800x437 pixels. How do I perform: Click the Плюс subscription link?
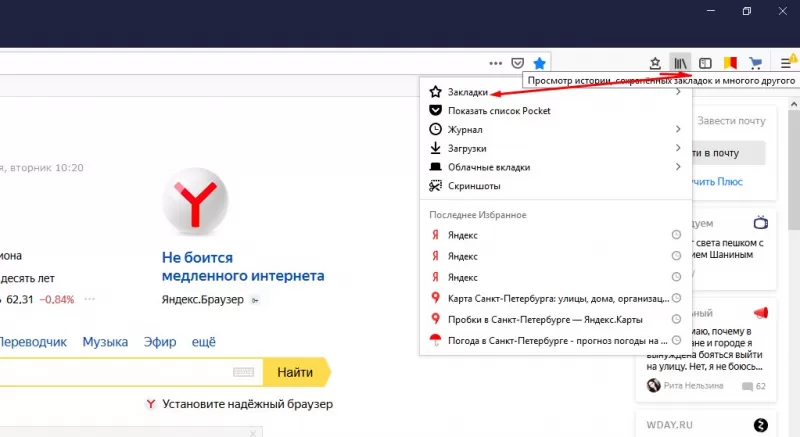tap(718, 182)
